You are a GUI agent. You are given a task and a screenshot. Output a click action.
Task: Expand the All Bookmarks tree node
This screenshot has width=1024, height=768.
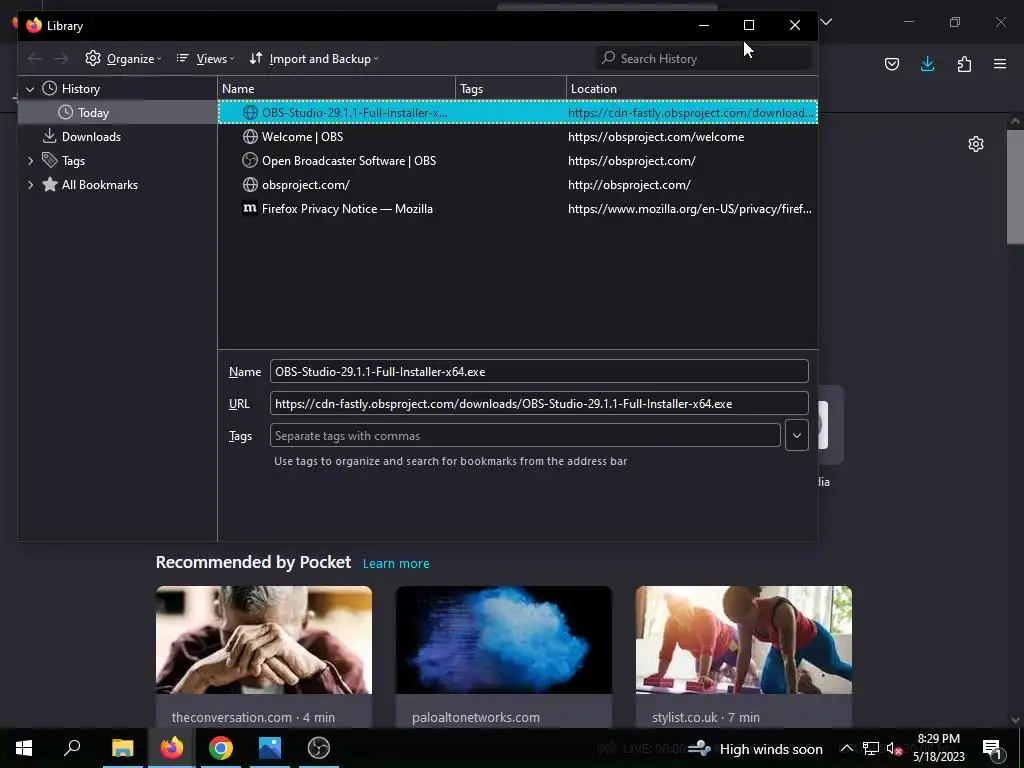coord(30,185)
